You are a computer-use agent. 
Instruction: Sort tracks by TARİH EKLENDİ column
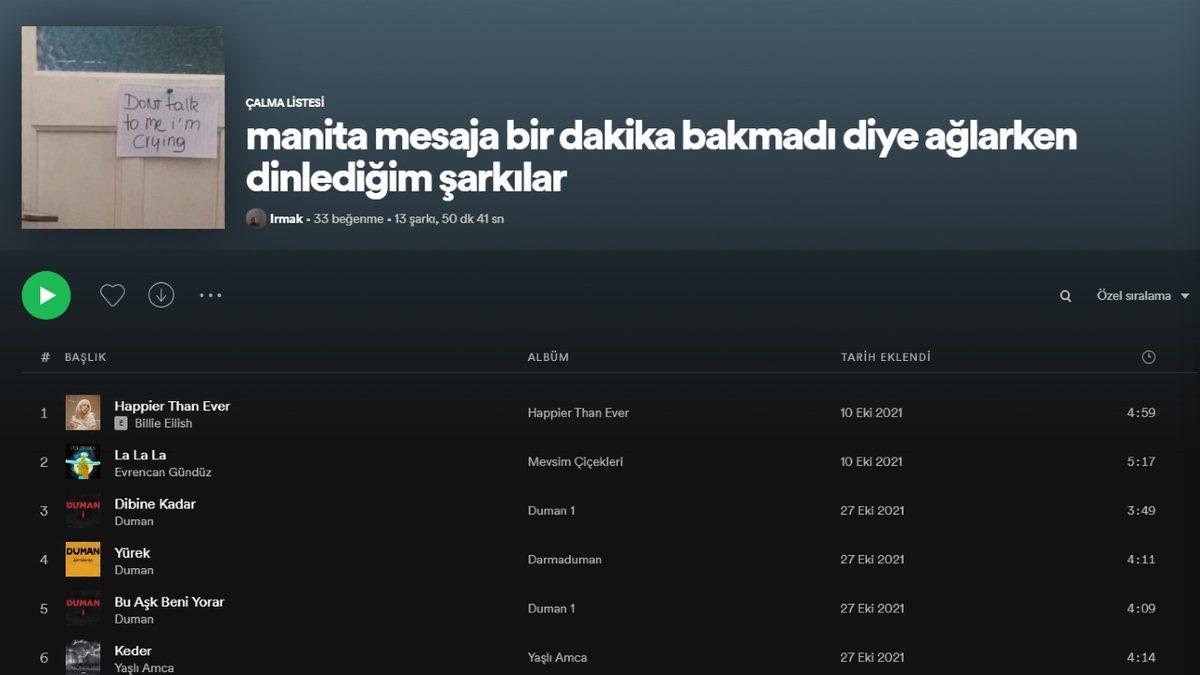click(886, 357)
